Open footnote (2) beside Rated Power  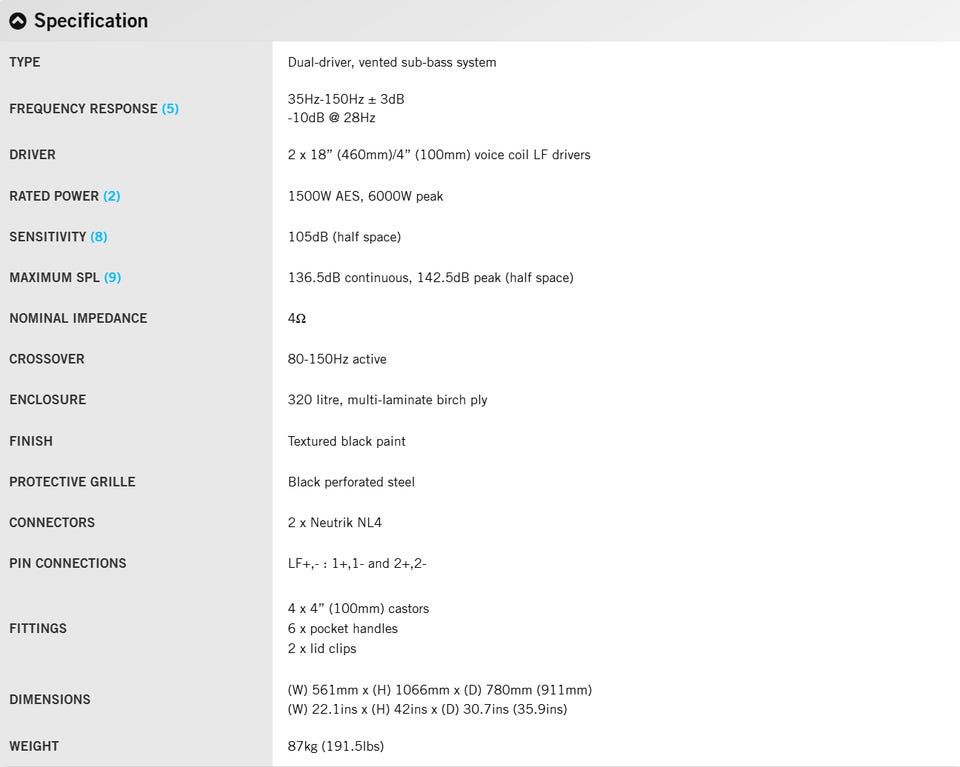click(111, 196)
